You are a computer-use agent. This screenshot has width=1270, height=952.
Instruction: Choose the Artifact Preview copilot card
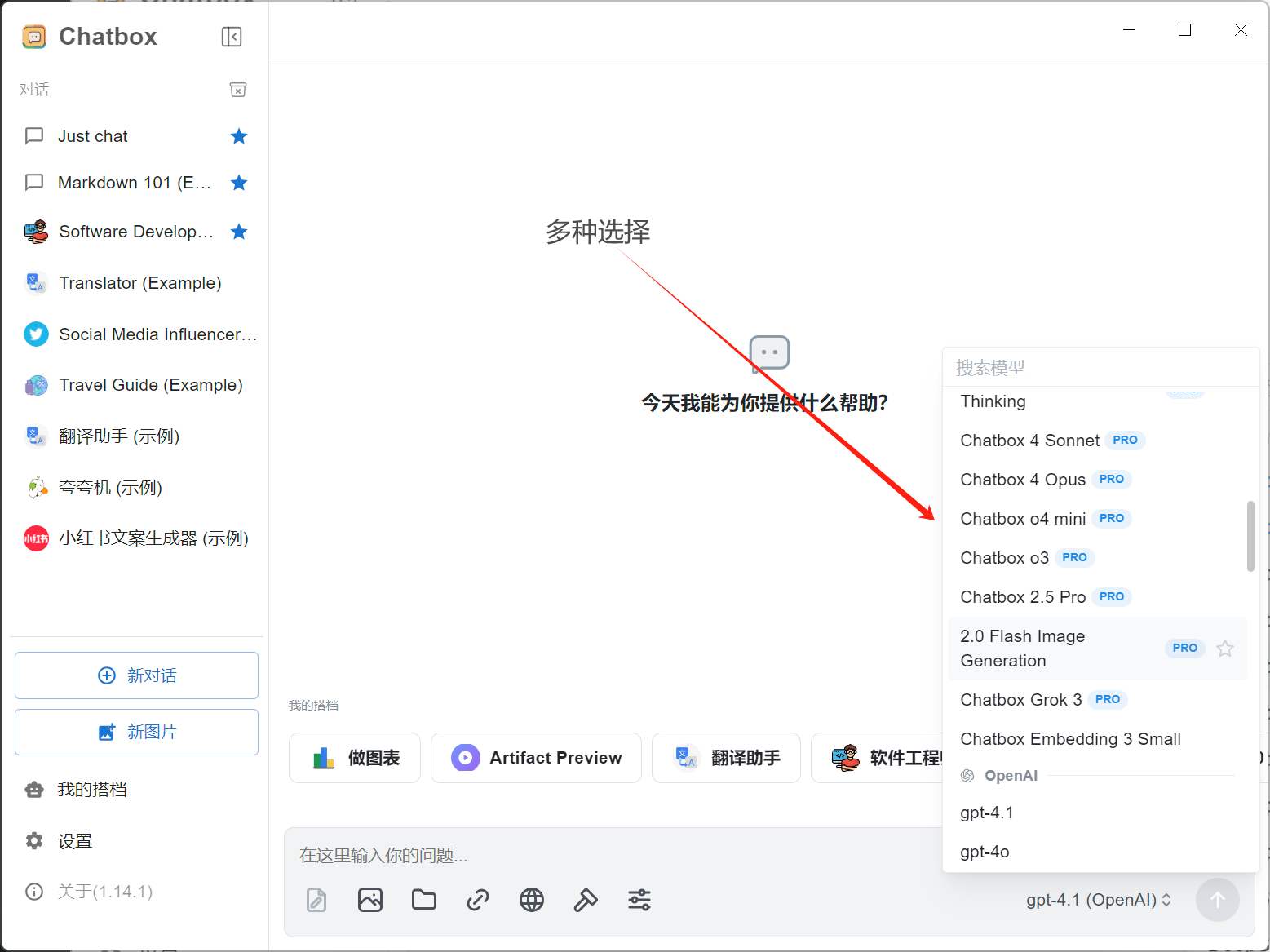536,758
